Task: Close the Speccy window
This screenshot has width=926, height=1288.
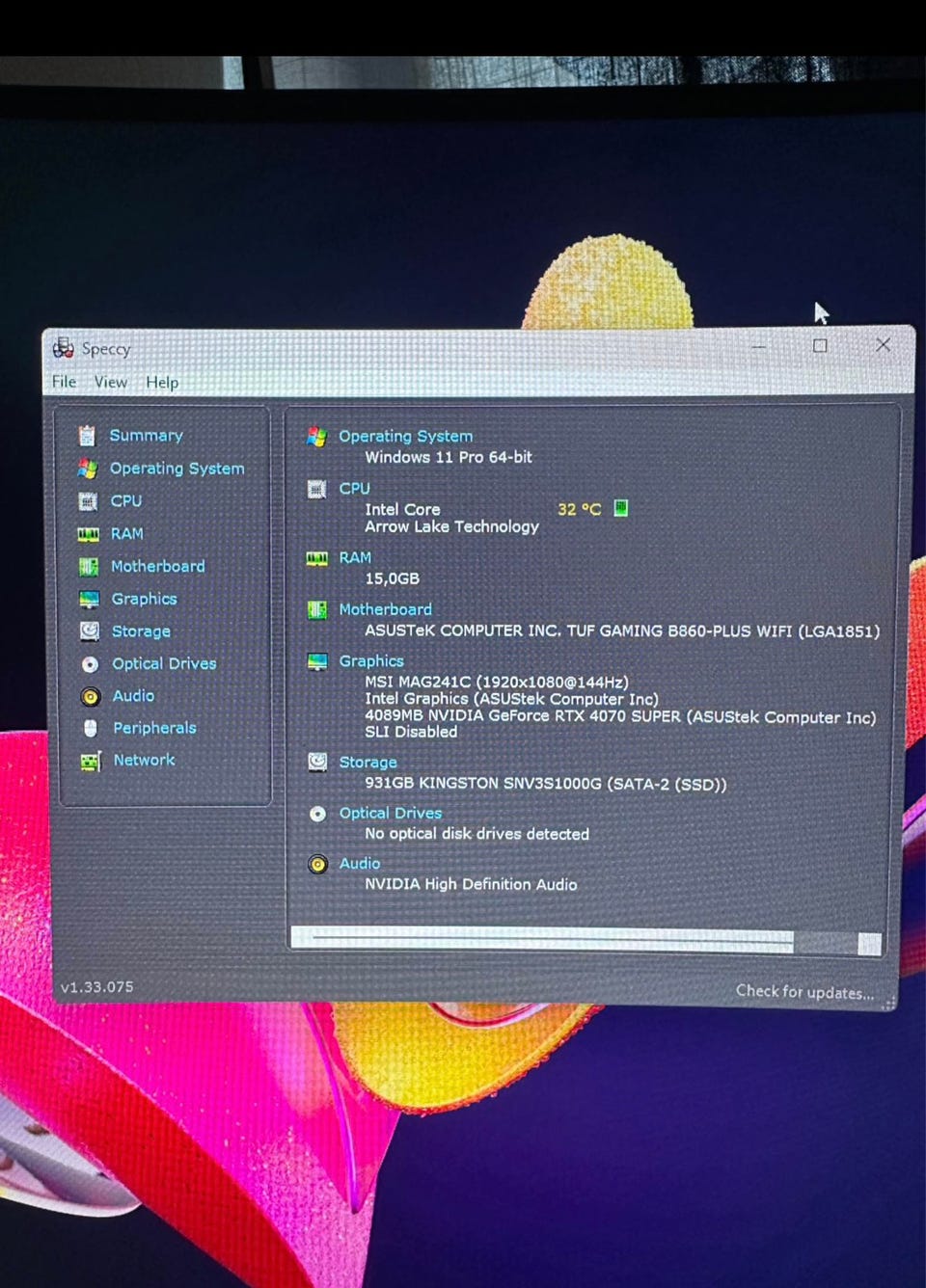Action: coord(883,344)
